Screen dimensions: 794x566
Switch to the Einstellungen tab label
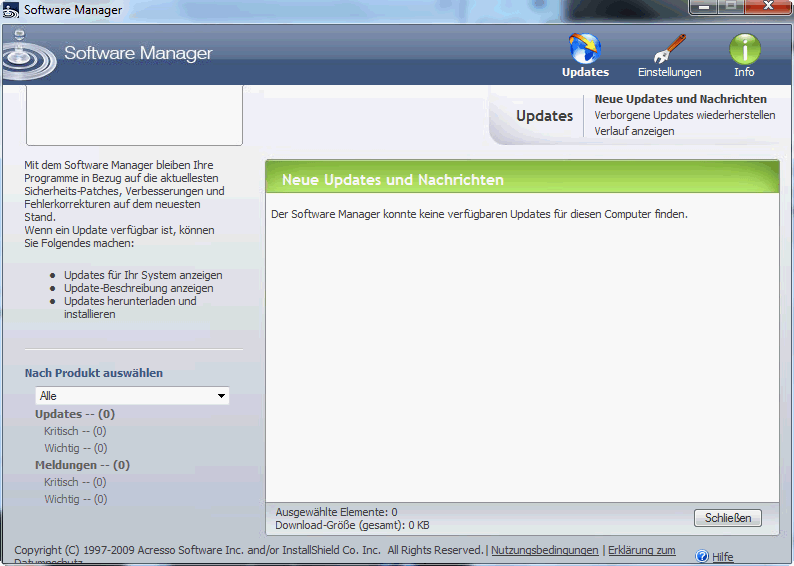pos(669,72)
